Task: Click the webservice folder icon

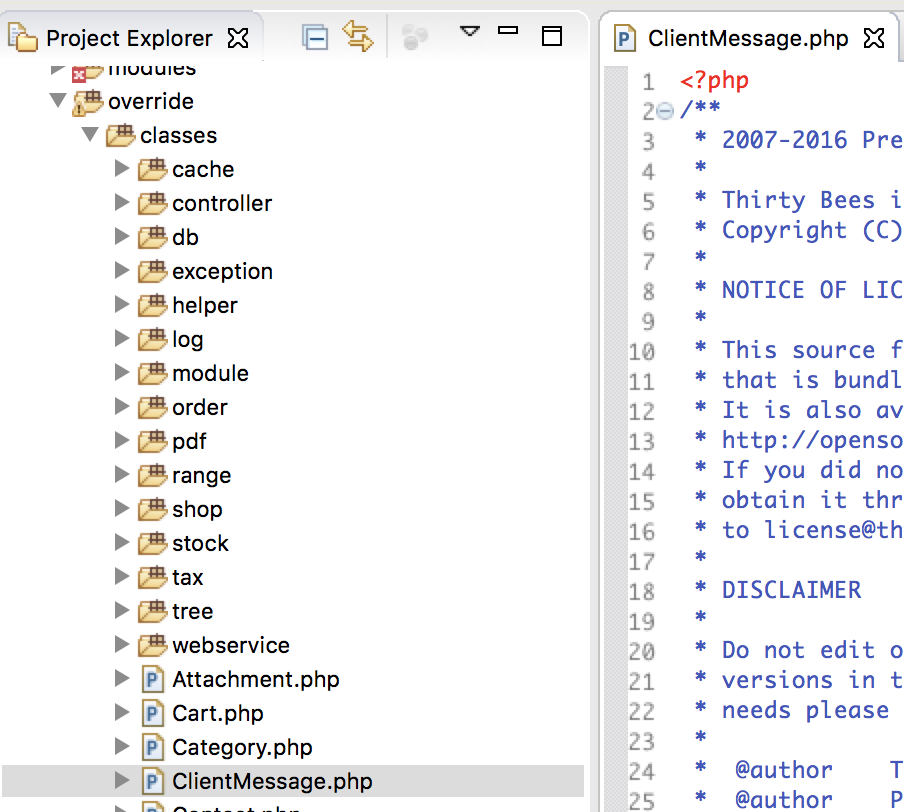Action: (152, 646)
